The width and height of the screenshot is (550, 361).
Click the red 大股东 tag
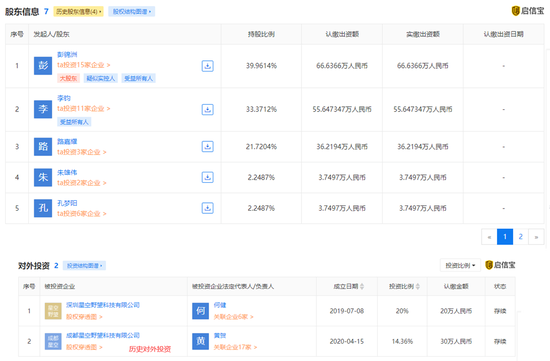click(68, 78)
